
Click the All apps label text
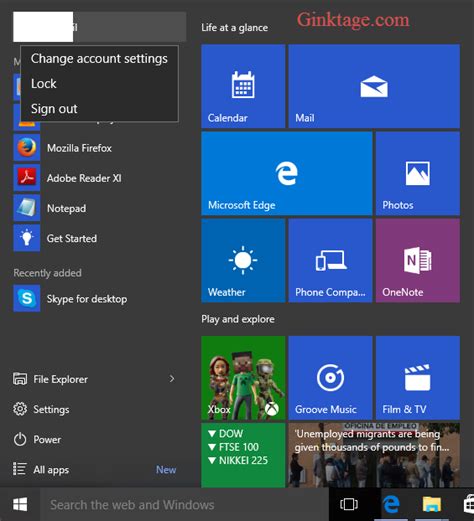tap(51, 470)
